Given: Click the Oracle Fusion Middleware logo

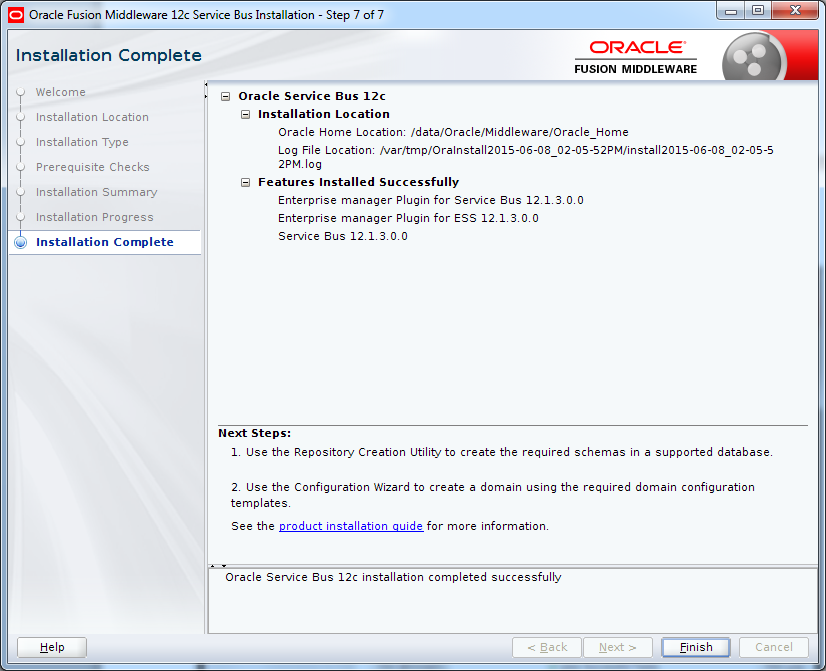Looking at the screenshot, I should pyautogui.click(x=636, y=57).
